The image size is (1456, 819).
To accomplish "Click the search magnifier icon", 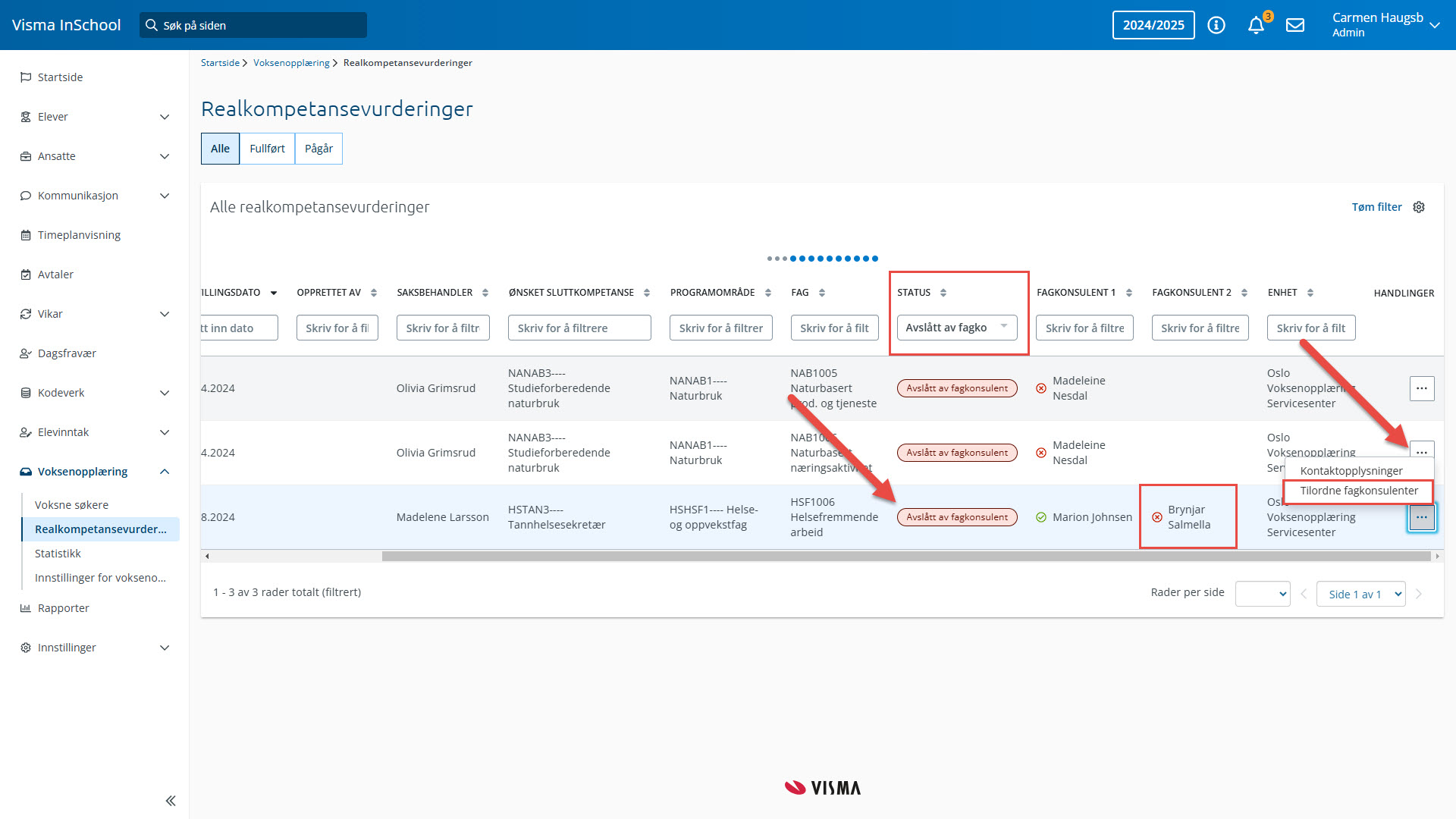I will click(x=152, y=25).
